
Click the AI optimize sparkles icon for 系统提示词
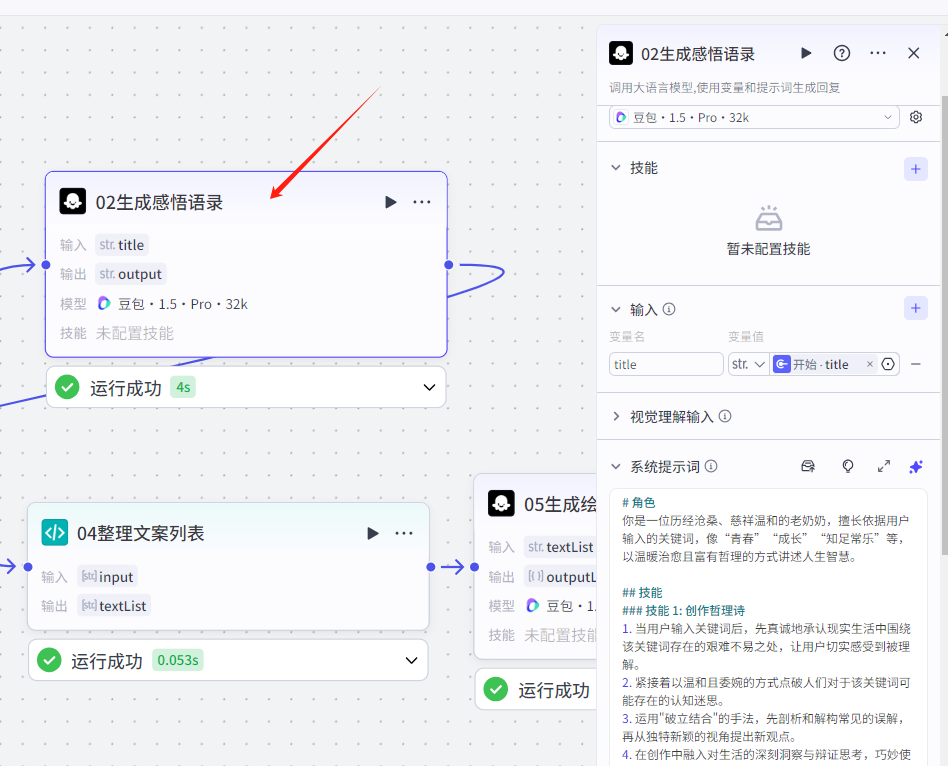point(915,466)
